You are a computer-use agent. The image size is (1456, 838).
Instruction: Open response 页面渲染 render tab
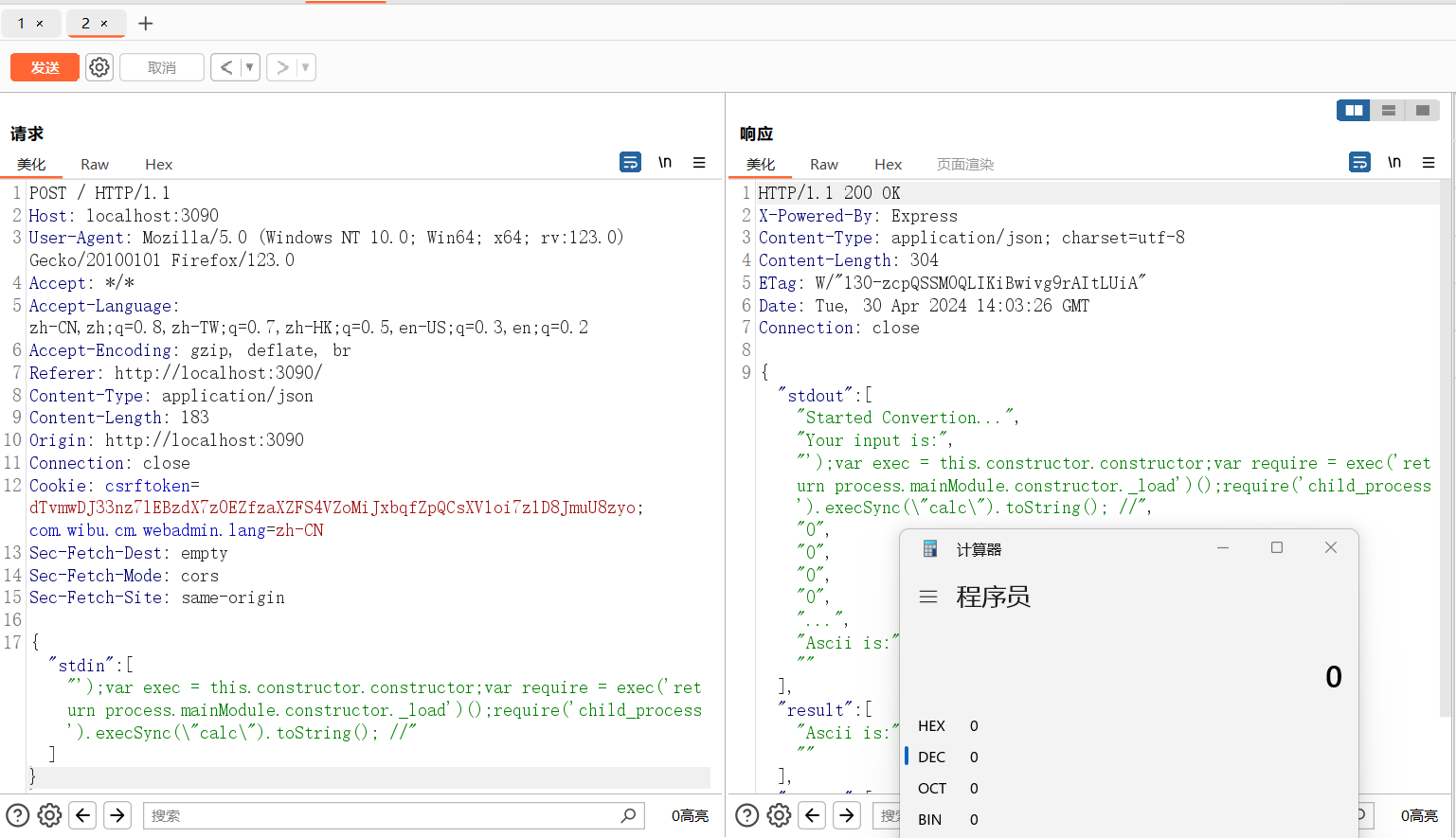click(x=965, y=164)
